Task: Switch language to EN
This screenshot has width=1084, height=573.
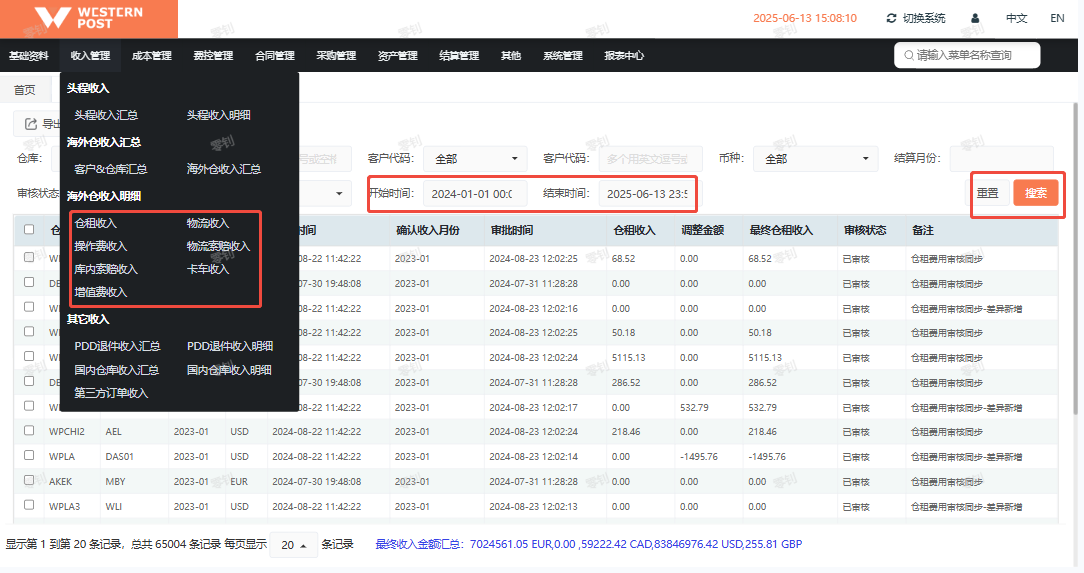Action: click(1057, 18)
